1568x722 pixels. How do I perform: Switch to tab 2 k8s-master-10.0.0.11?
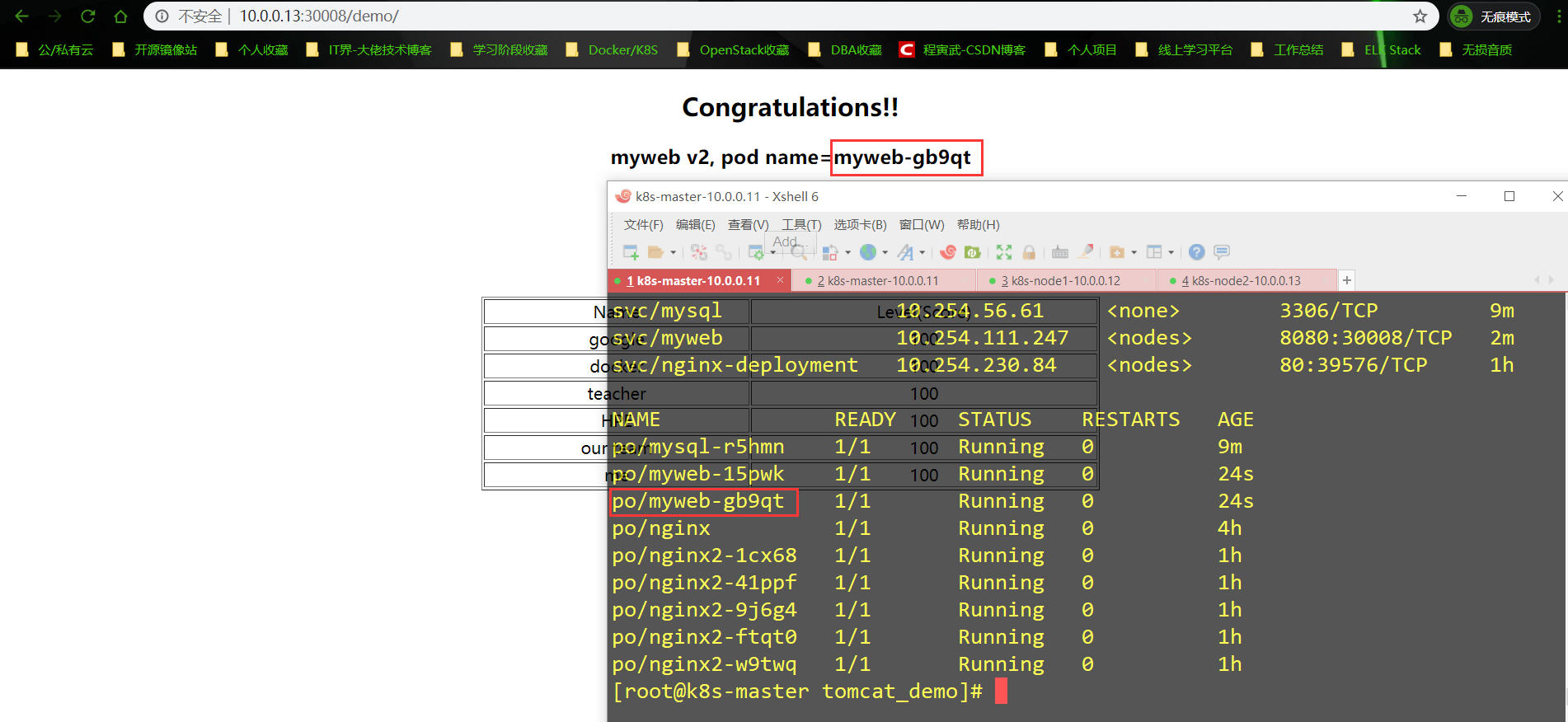884,281
